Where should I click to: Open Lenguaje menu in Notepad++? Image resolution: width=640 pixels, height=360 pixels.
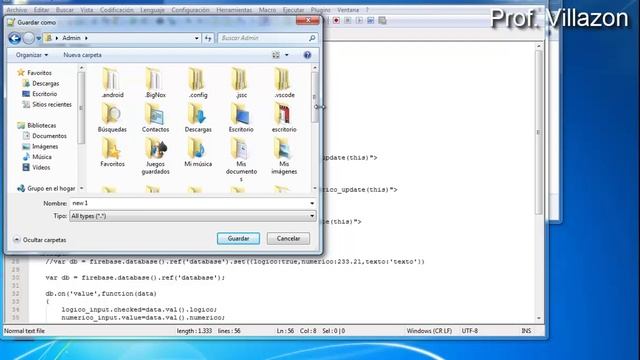click(x=152, y=10)
